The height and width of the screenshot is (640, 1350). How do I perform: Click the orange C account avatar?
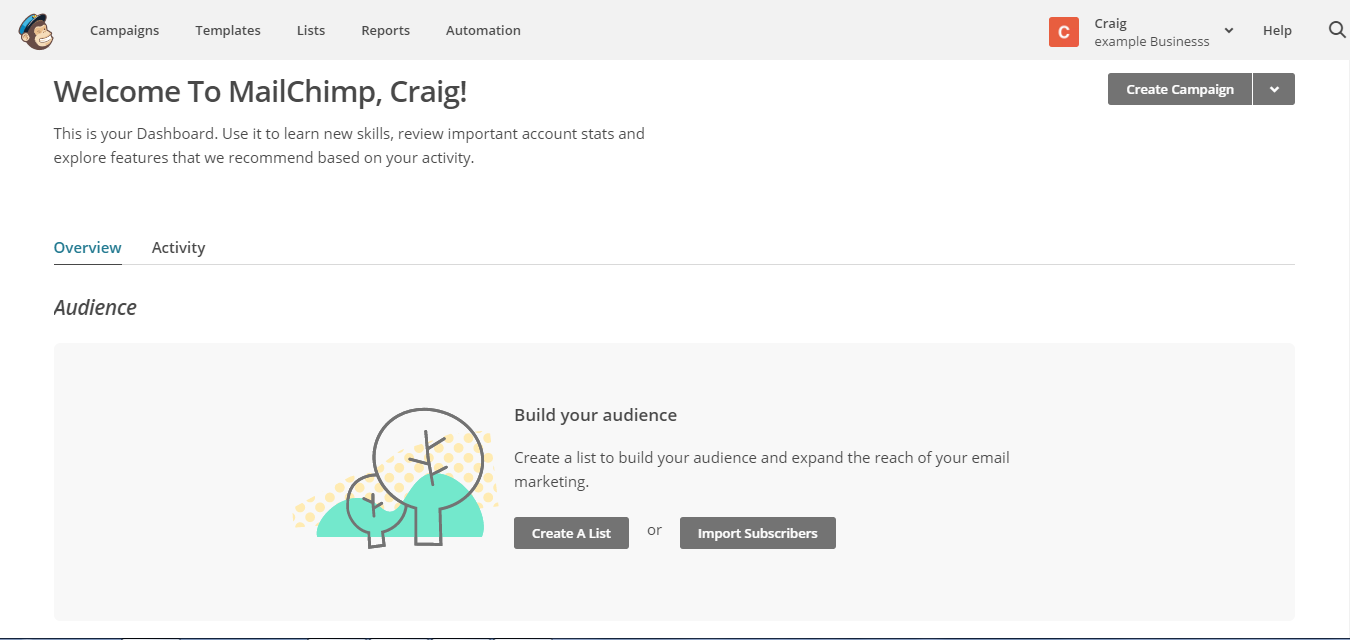pyautogui.click(x=1064, y=32)
